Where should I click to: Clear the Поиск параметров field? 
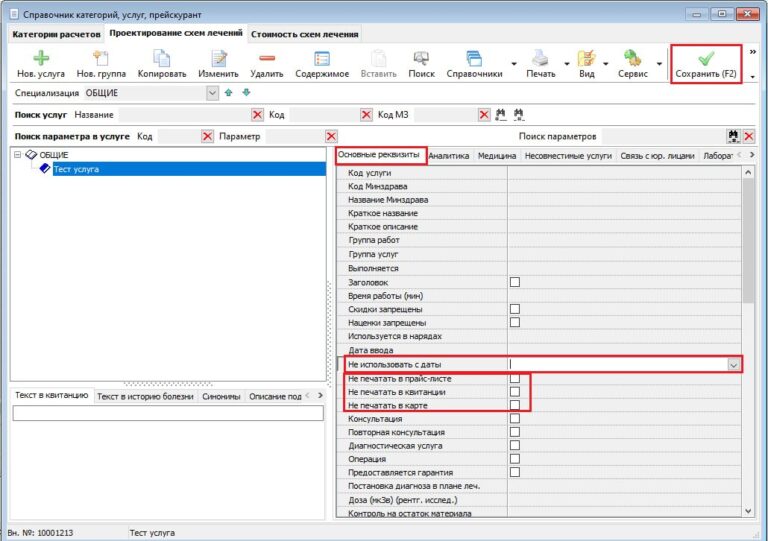[x=749, y=136]
